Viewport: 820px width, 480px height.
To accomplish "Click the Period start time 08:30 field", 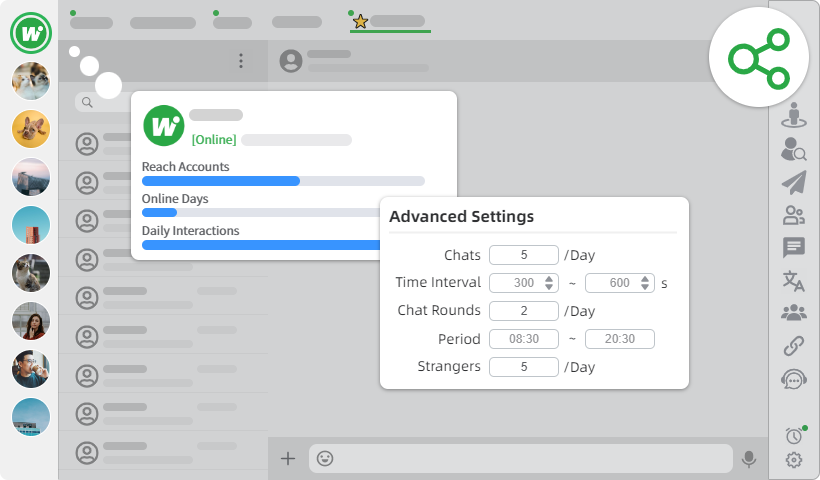I will [x=524, y=339].
